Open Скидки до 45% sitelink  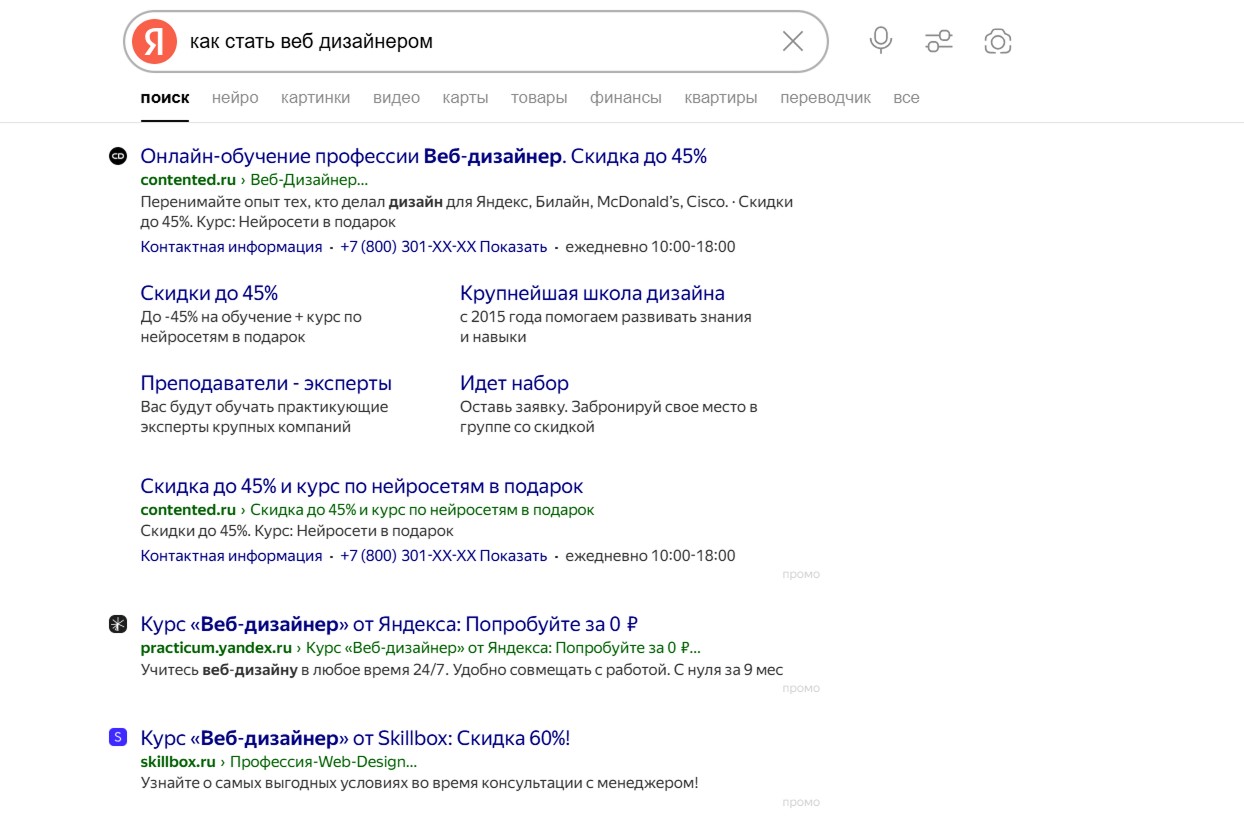point(209,293)
